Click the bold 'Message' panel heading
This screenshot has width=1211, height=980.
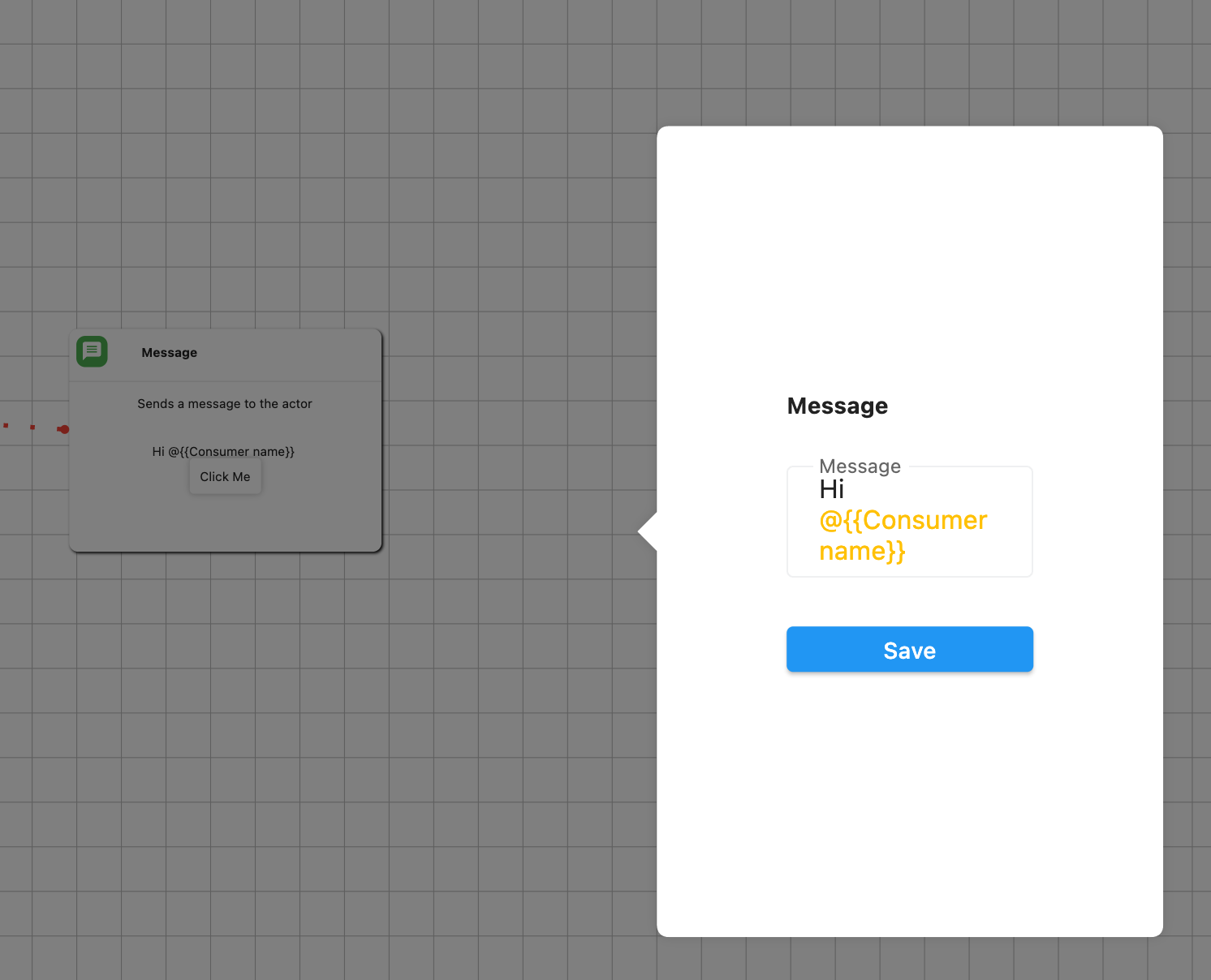point(838,406)
